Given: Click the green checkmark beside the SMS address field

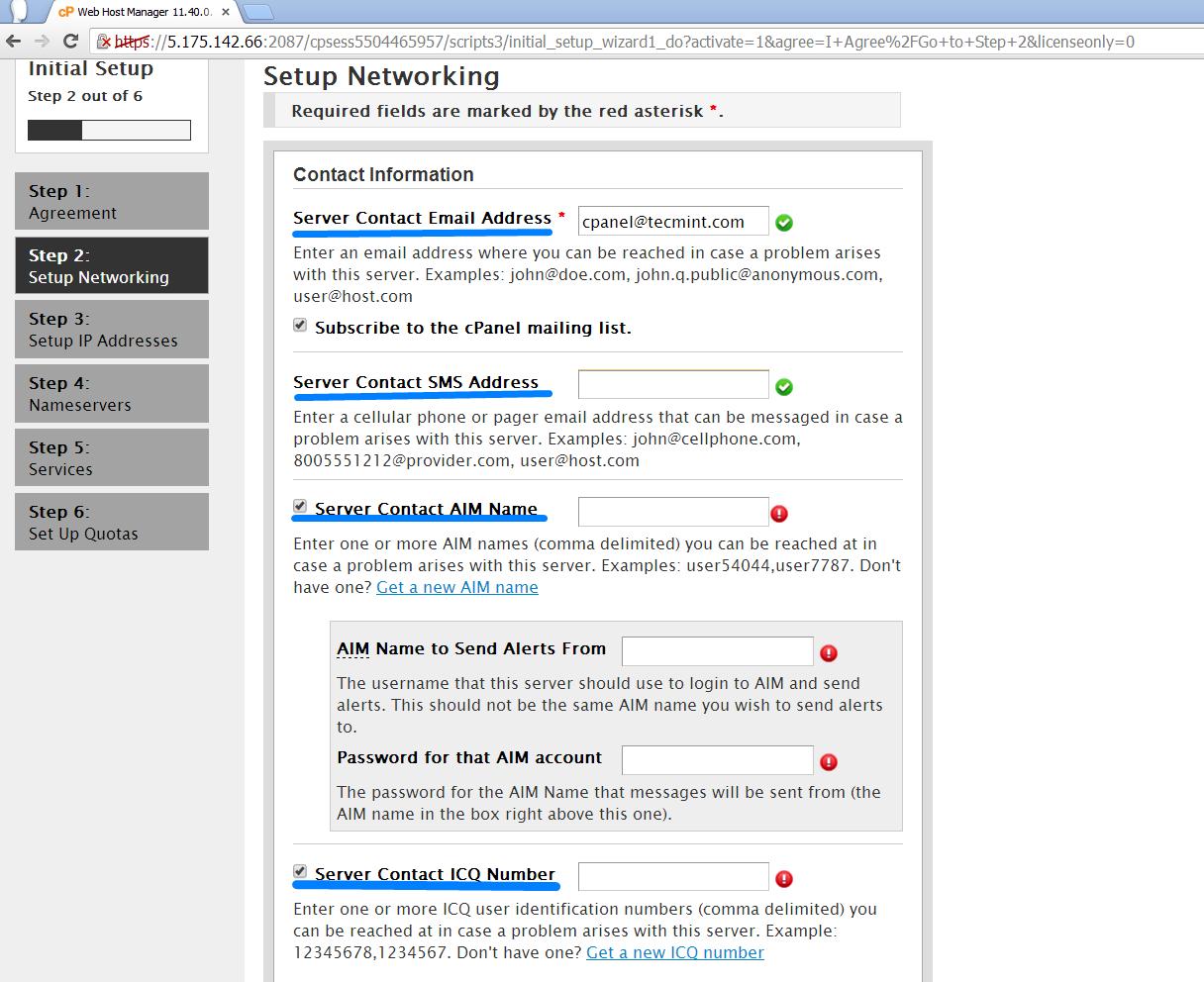Looking at the screenshot, I should tap(784, 386).
